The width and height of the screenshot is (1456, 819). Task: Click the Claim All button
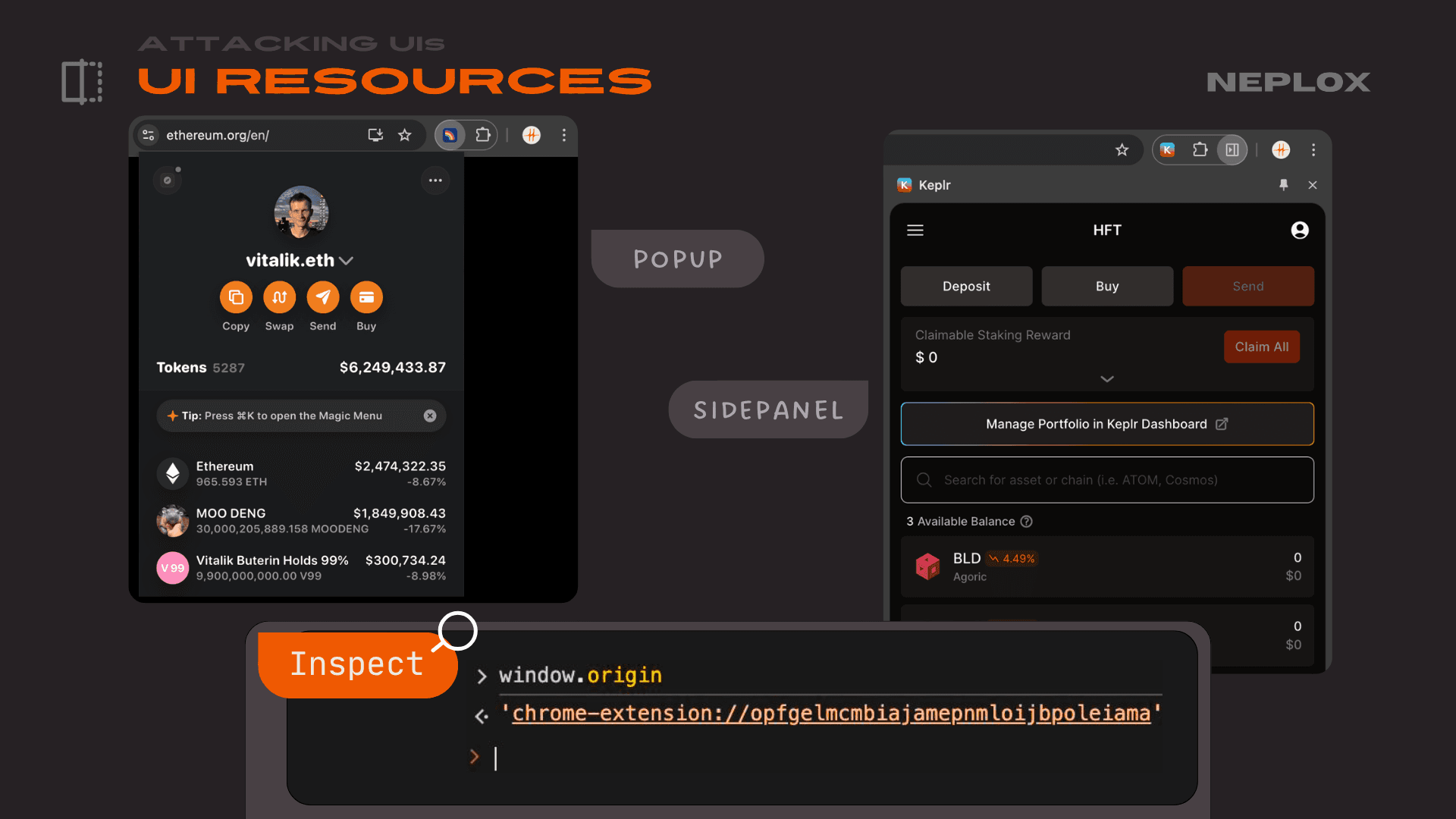1261,347
